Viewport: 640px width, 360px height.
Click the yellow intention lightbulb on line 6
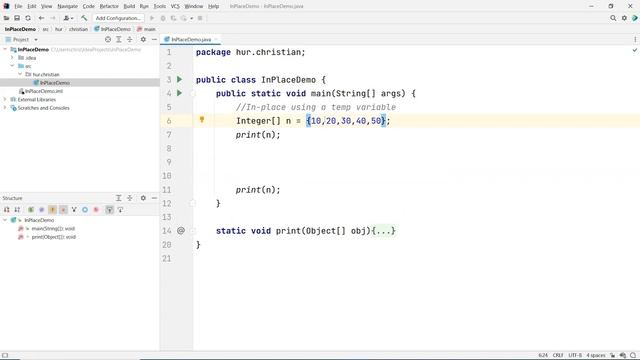tap(202, 120)
